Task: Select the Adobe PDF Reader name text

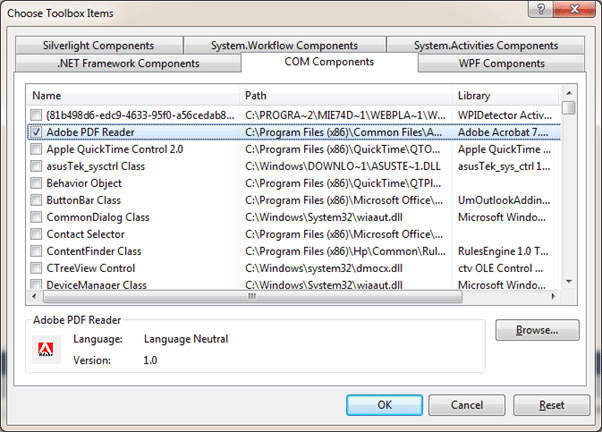Action: 90,132
